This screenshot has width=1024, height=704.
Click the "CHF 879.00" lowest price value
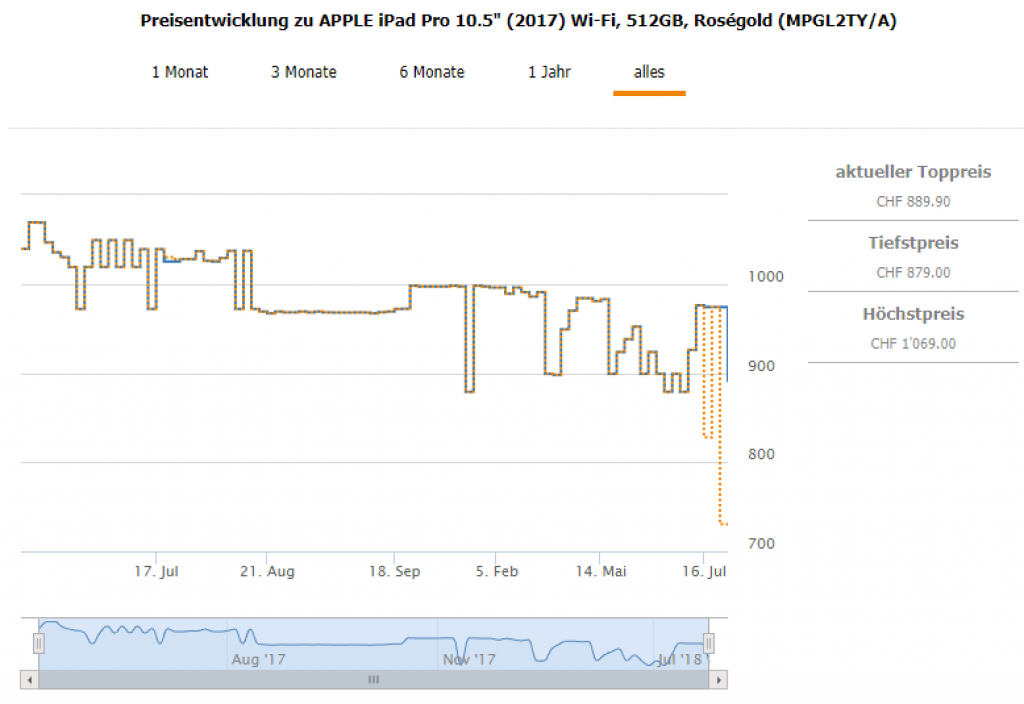pyautogui.click(x=913, y=273)
